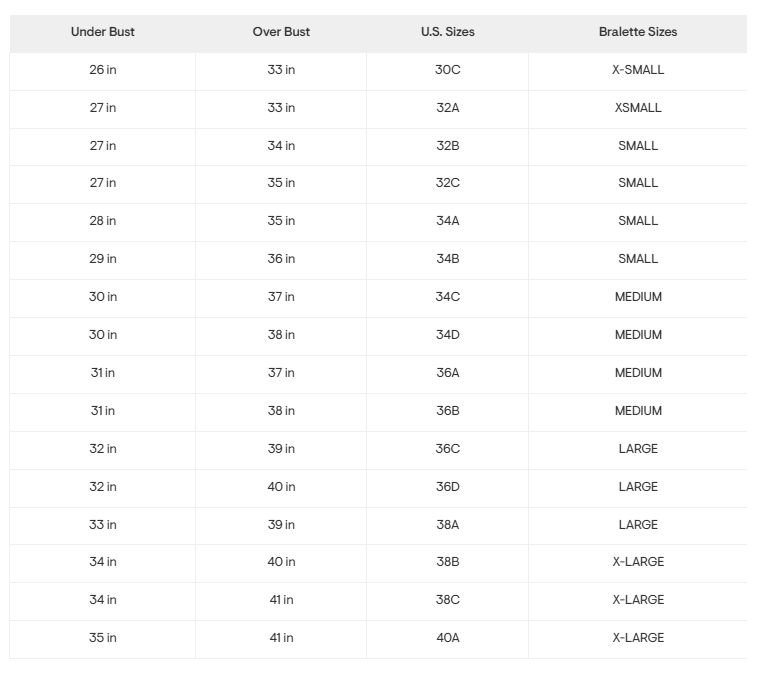Select the 36A size cell
The image size is (774, 674).
pos(447,373)
